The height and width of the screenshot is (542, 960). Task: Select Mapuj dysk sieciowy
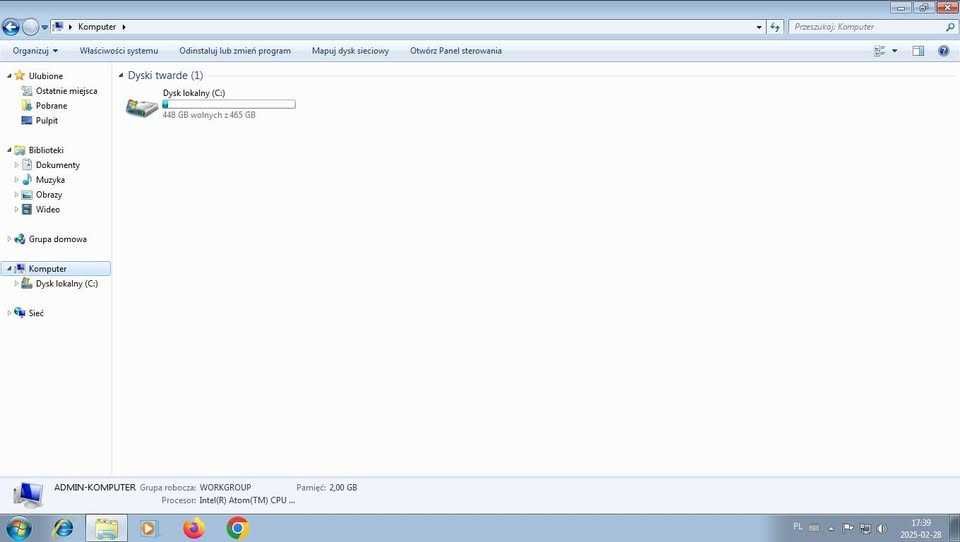(350, 51)
